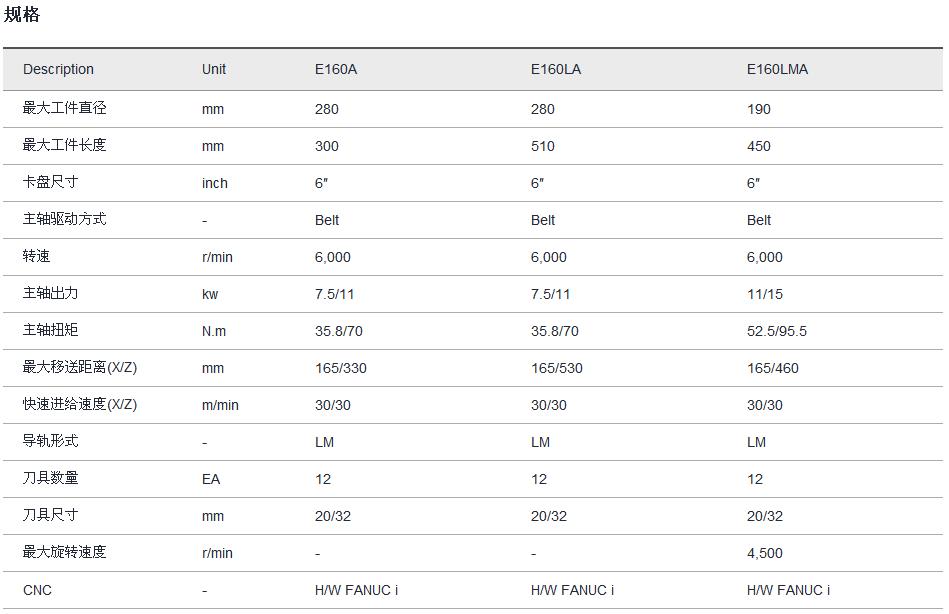Click the 卡盘尺寸 row label
949x614 pixels.
click(x=50, y=182)
